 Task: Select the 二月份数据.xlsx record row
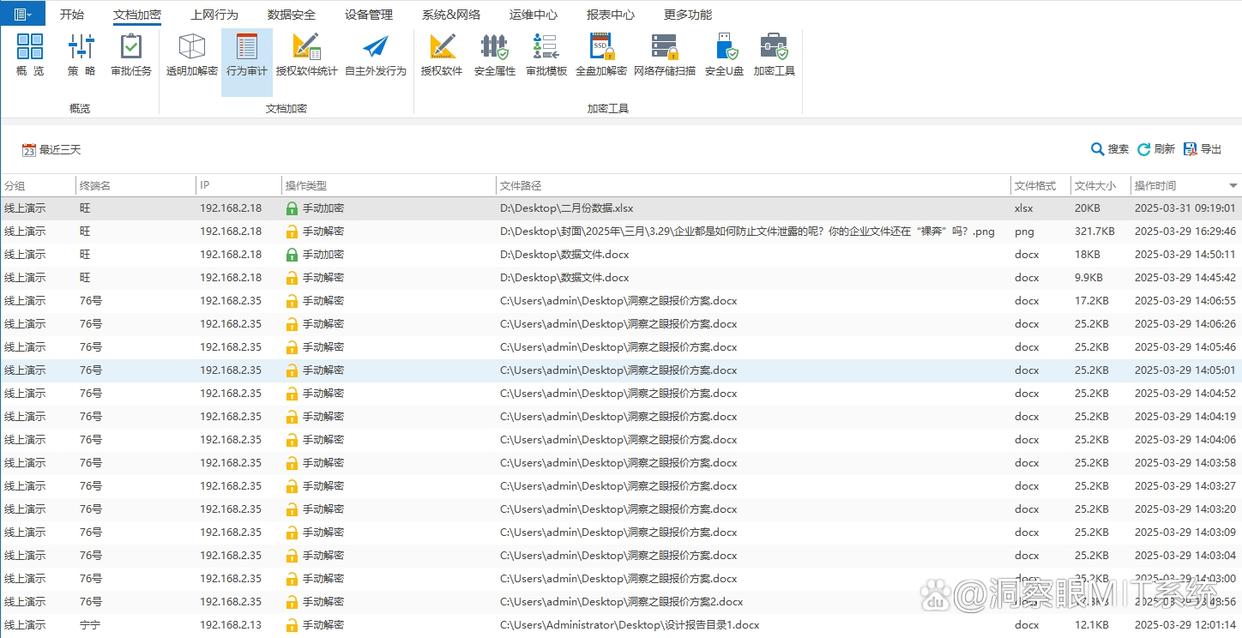(x=600, y=208)
